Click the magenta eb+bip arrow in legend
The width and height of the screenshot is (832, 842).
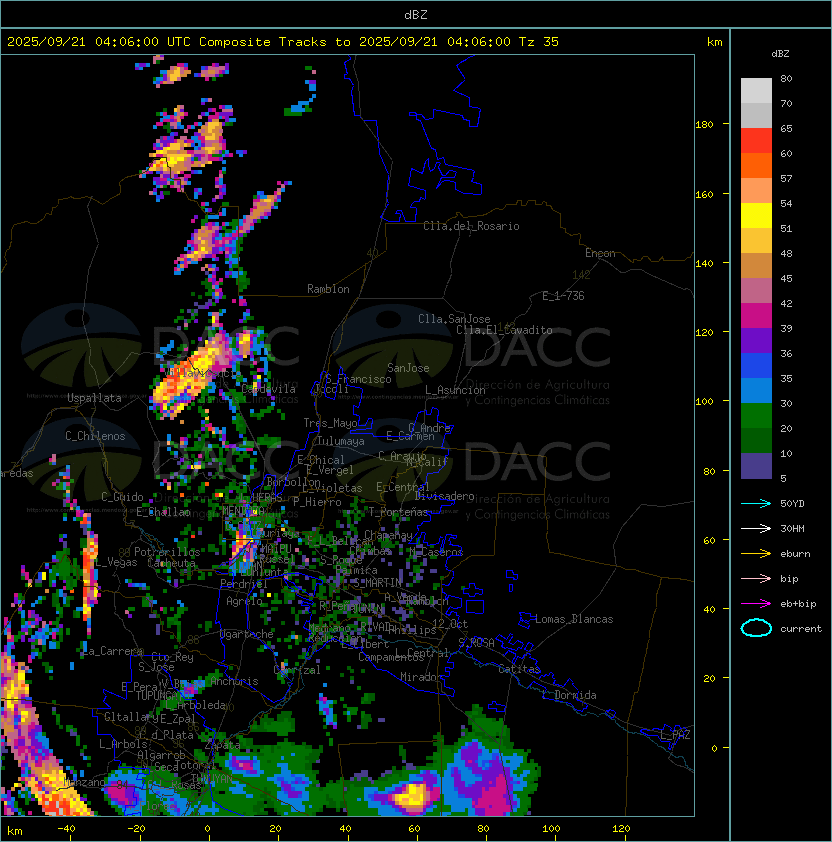tap(756, 604)
